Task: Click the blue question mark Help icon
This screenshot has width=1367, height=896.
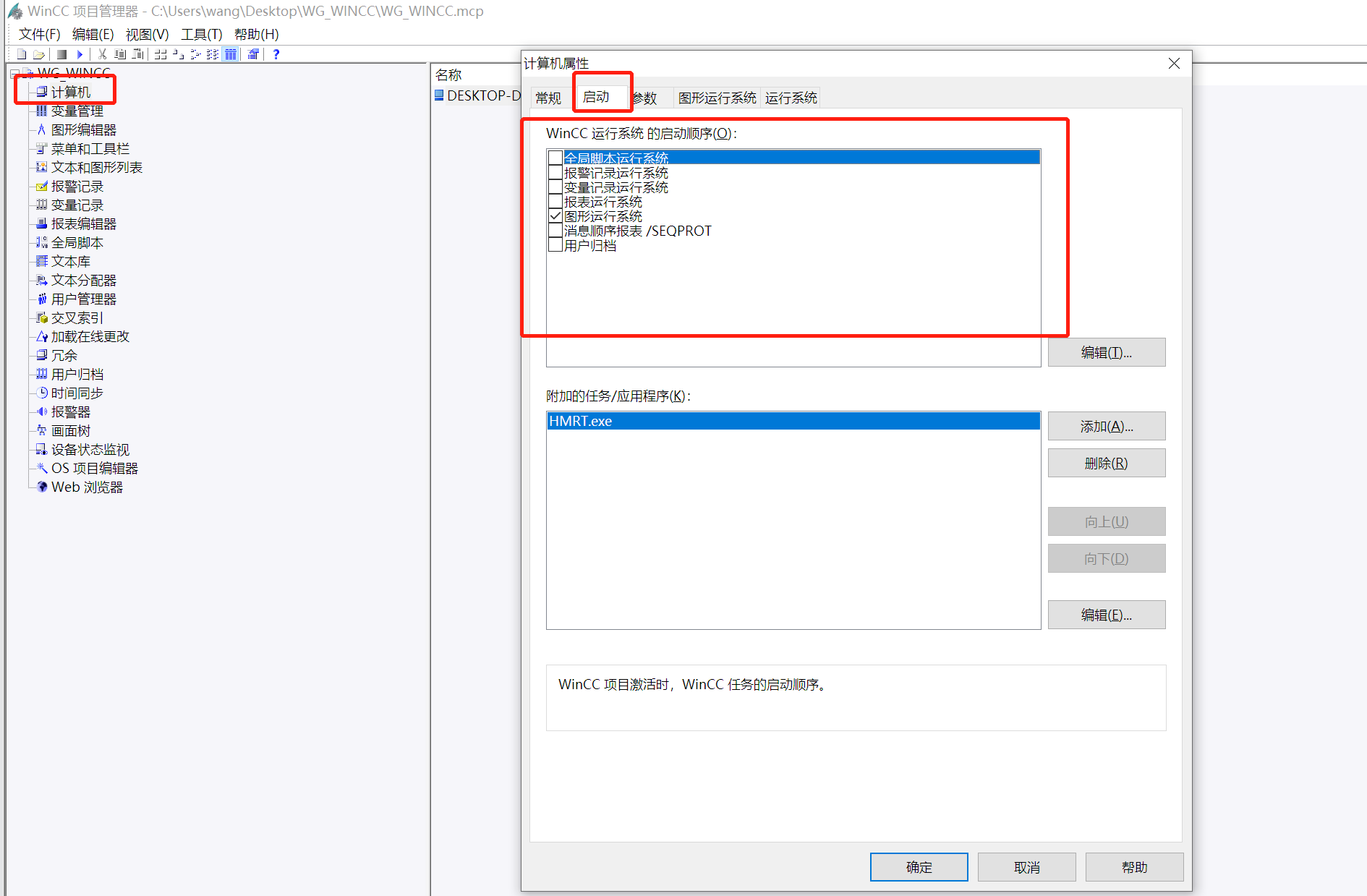Action: point(276,54)
